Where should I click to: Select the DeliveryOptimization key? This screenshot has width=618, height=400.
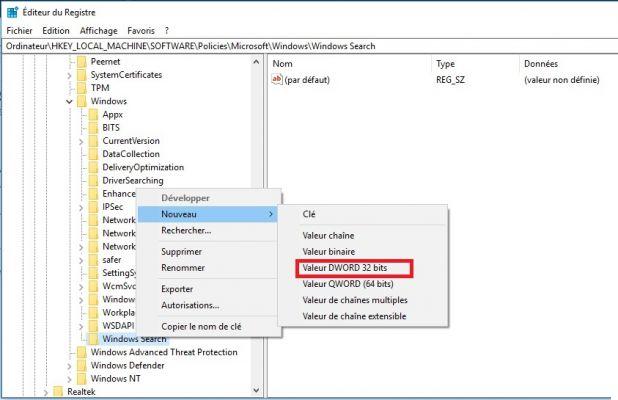click(143, 167)
